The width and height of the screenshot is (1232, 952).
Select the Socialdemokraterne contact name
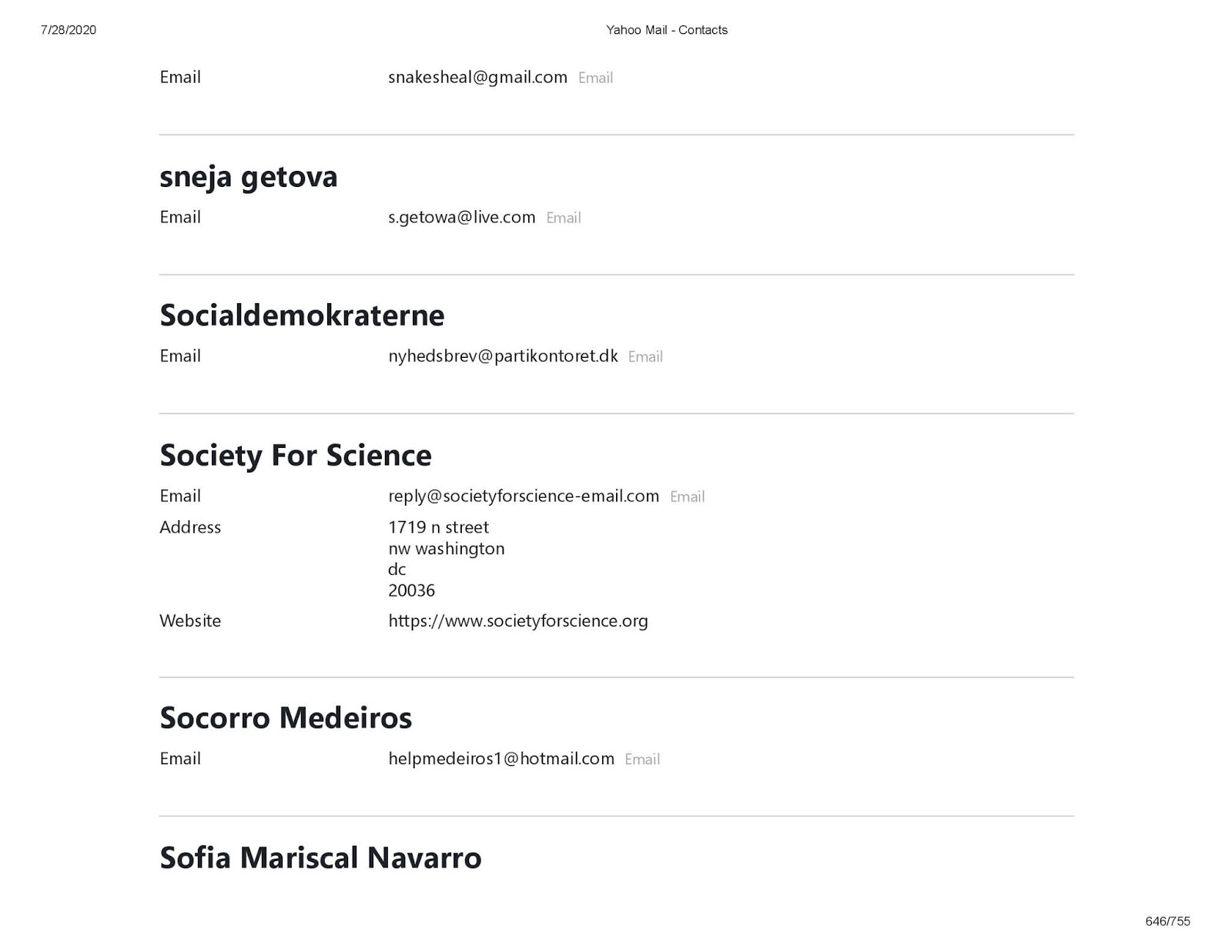pos(302,315)
